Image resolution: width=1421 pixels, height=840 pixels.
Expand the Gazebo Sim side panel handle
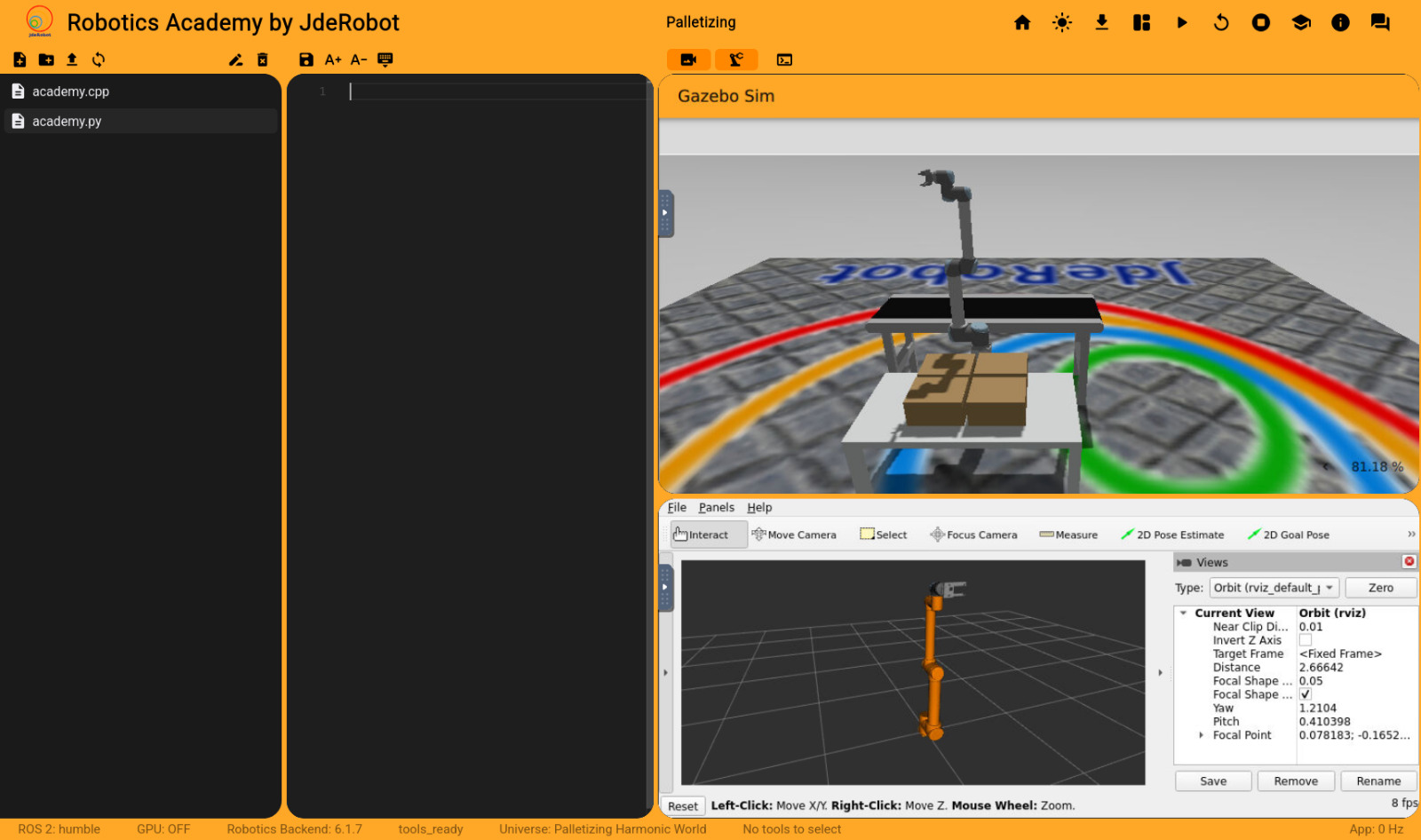tap(666, 213)
